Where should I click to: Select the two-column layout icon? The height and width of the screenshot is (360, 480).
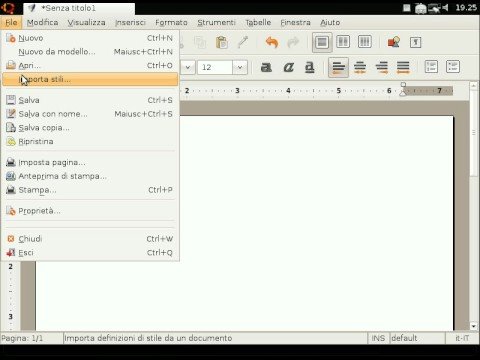pyautogui.click(x=343, y=42)
